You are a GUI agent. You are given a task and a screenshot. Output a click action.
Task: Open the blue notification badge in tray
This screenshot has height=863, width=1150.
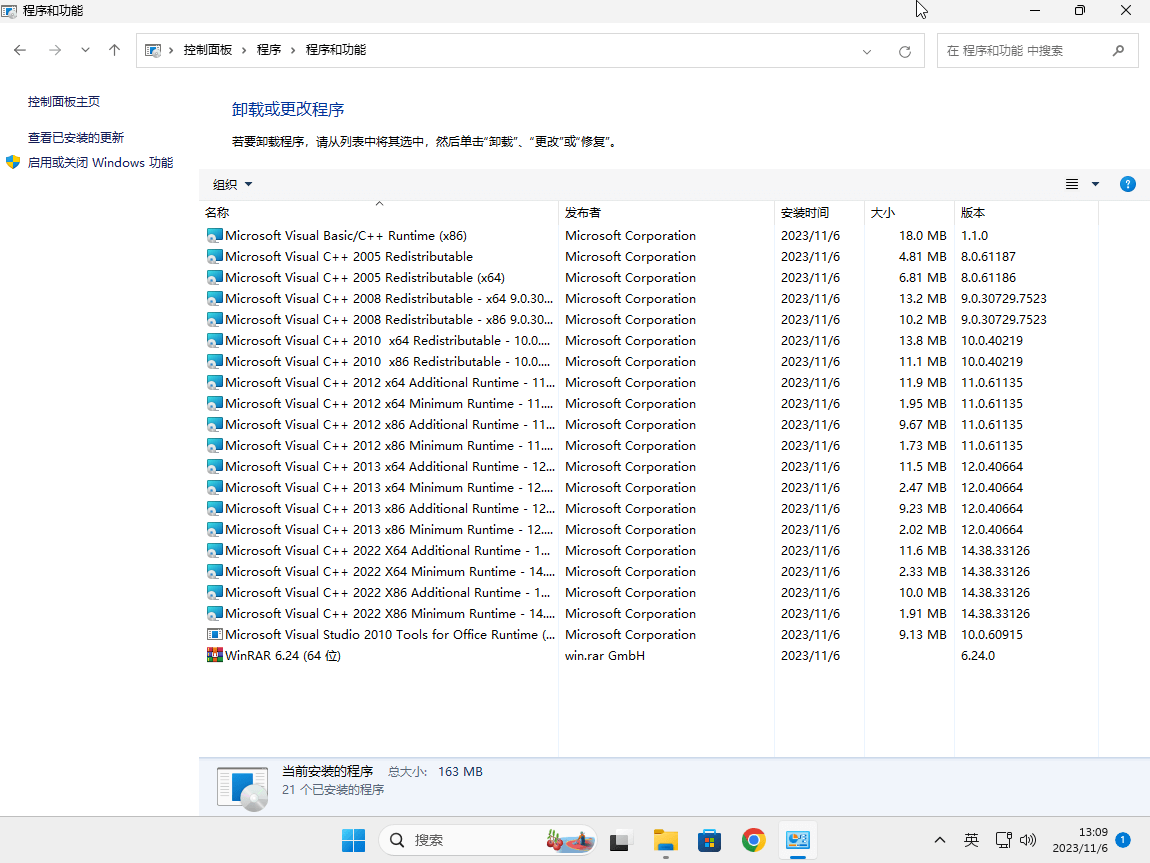[x=1123, y=840]
